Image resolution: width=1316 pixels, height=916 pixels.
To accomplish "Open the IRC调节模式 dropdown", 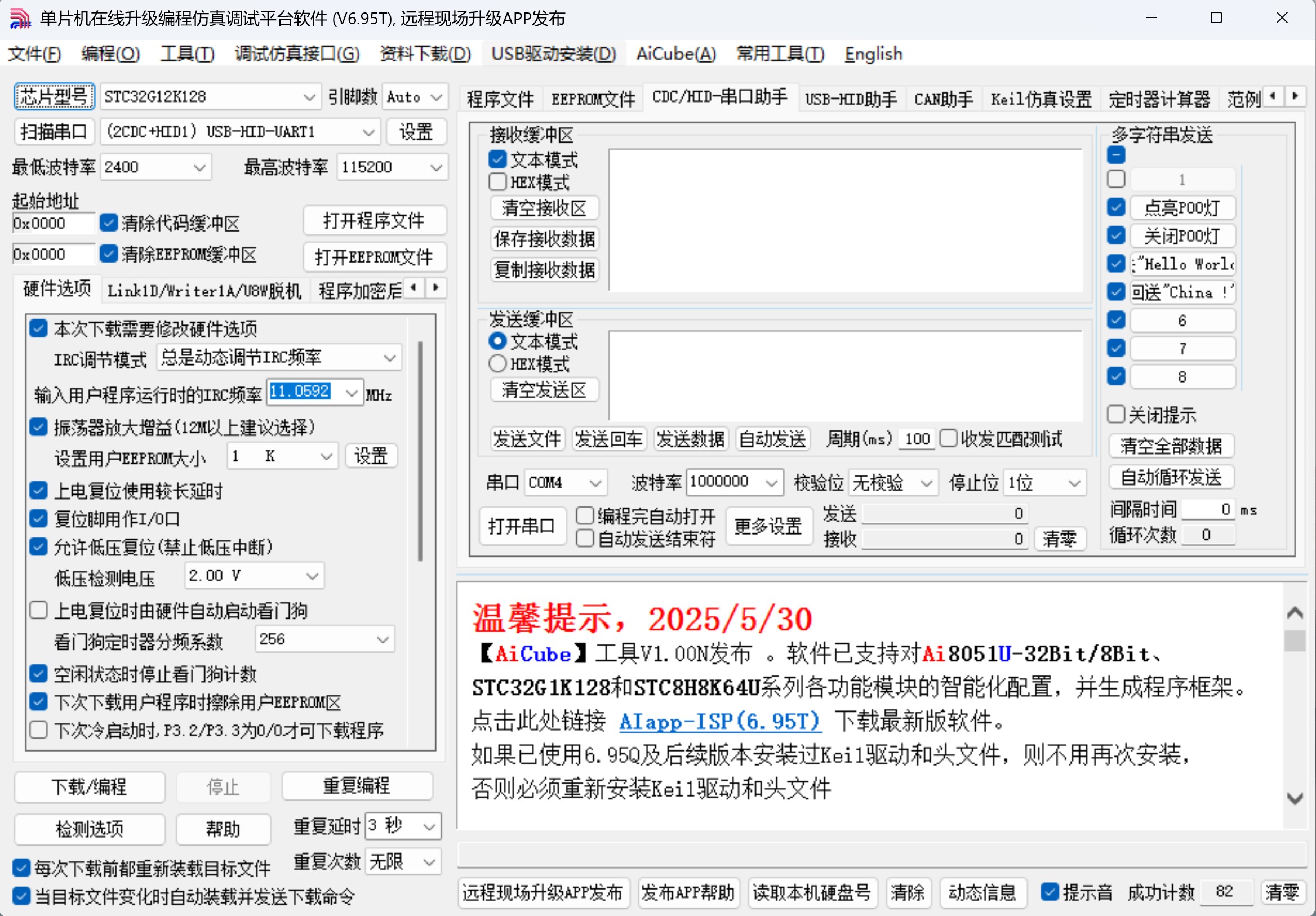I will pos(390,358).
